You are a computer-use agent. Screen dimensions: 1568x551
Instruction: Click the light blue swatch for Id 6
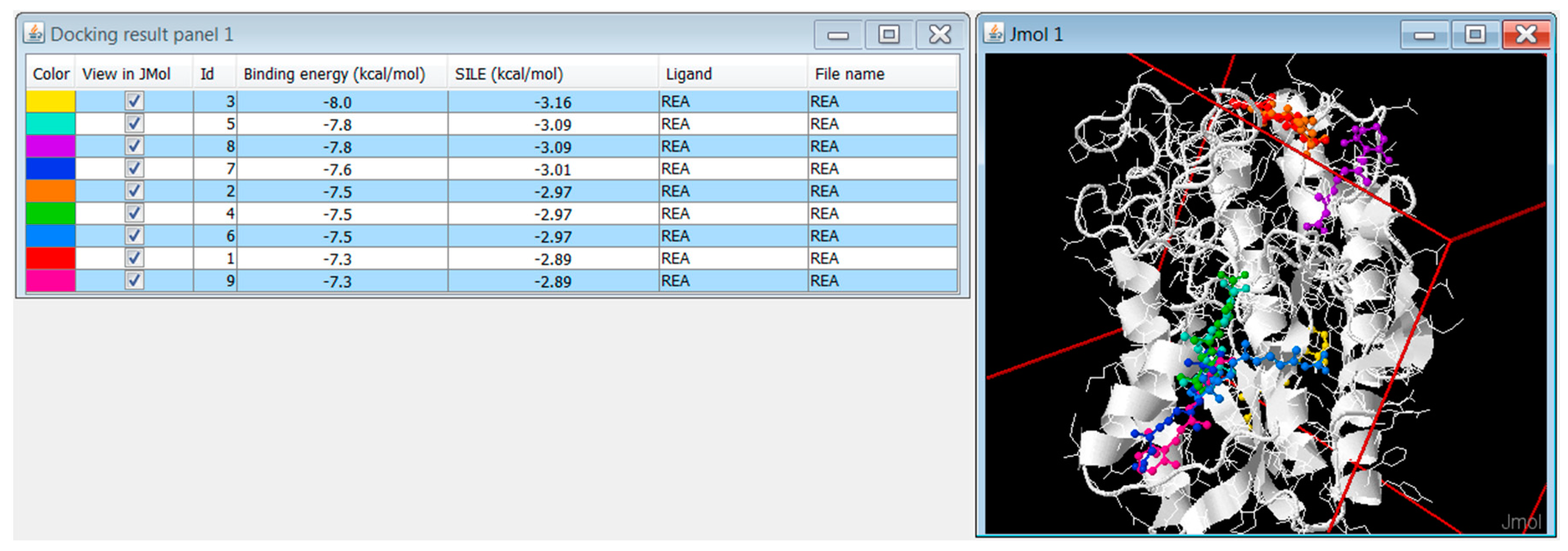coord(51,236)
